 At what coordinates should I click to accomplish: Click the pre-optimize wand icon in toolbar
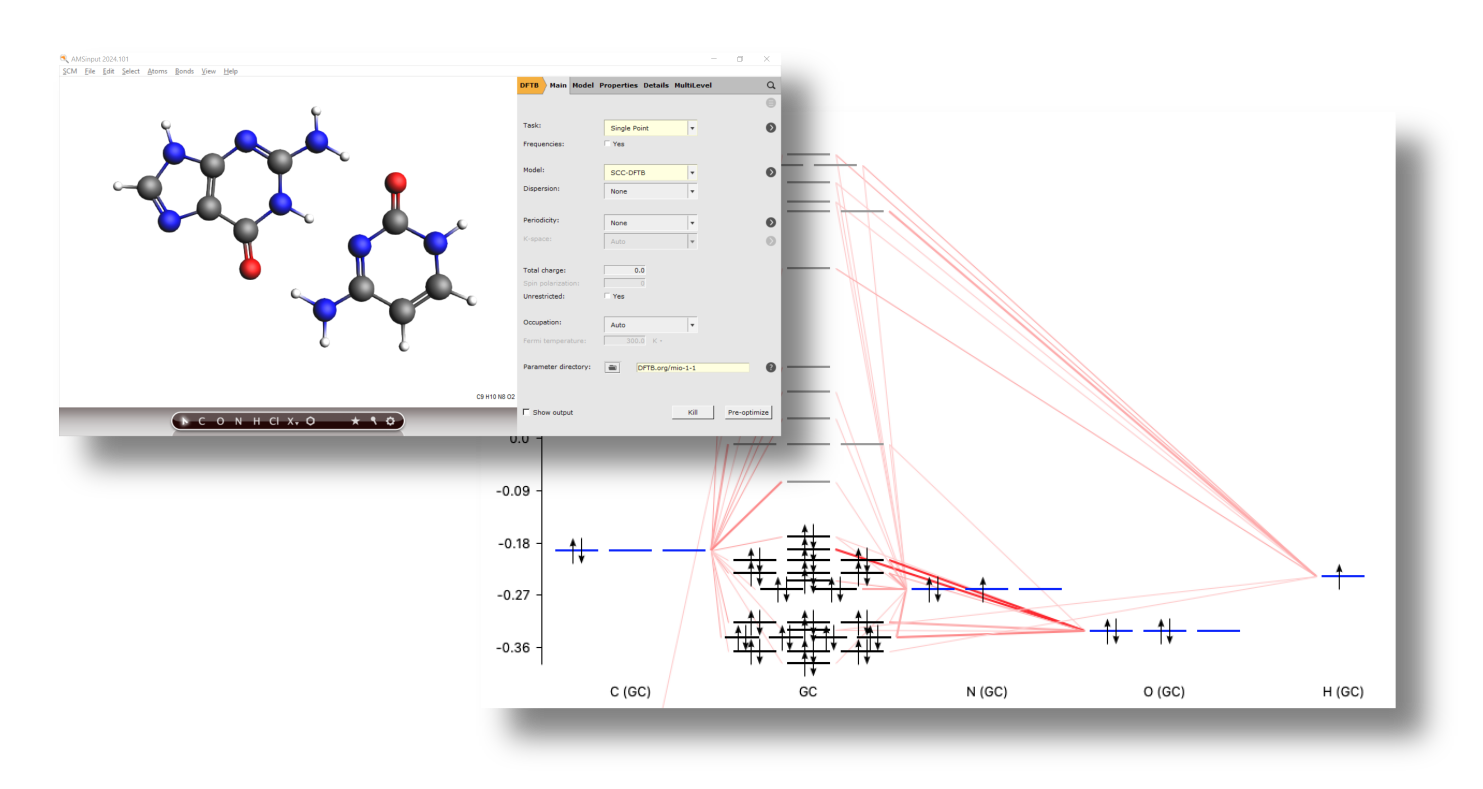(x=373, y=421)
